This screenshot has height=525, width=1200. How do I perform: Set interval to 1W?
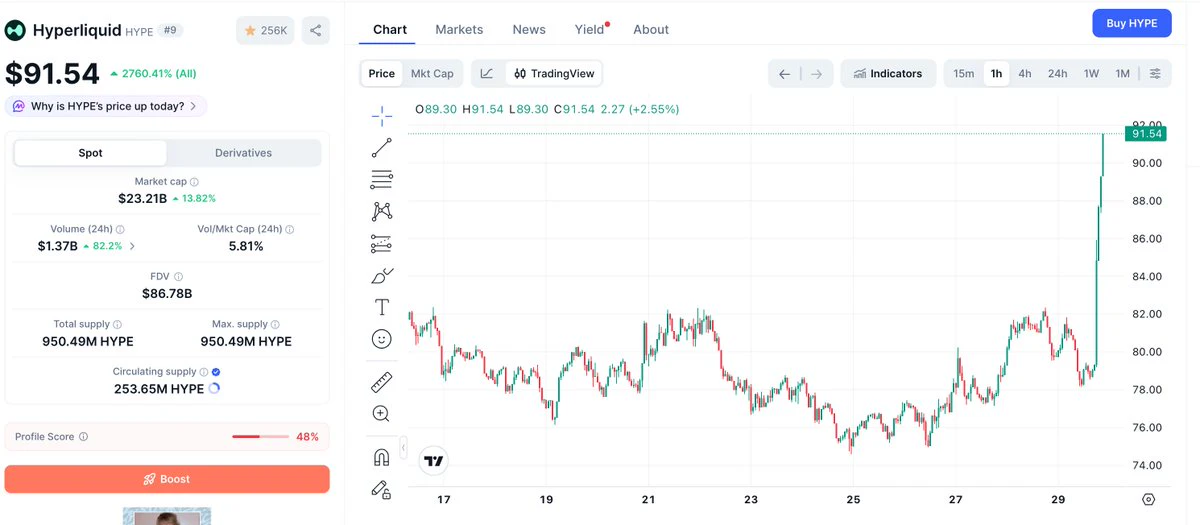[1091, 73]
